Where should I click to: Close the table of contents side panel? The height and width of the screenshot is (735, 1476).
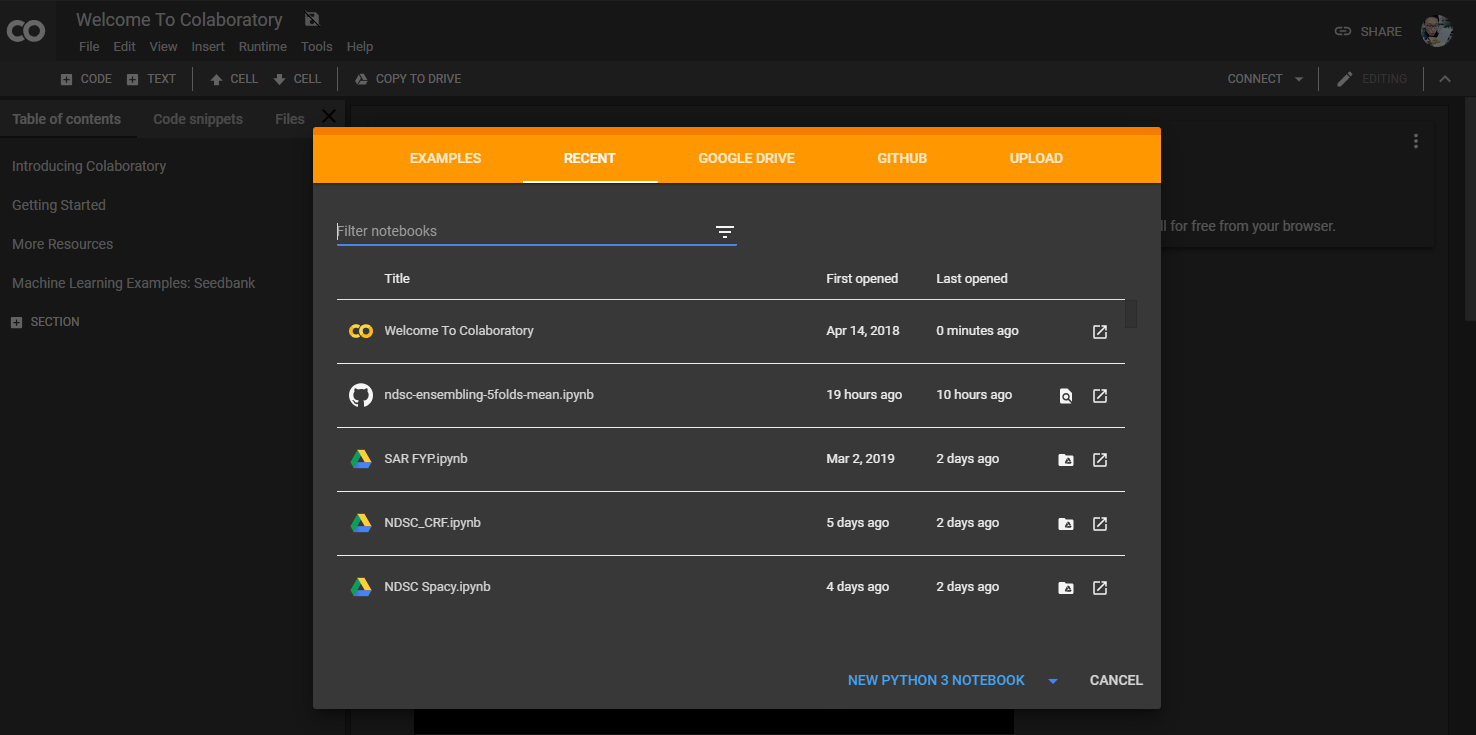click(329, 116)
